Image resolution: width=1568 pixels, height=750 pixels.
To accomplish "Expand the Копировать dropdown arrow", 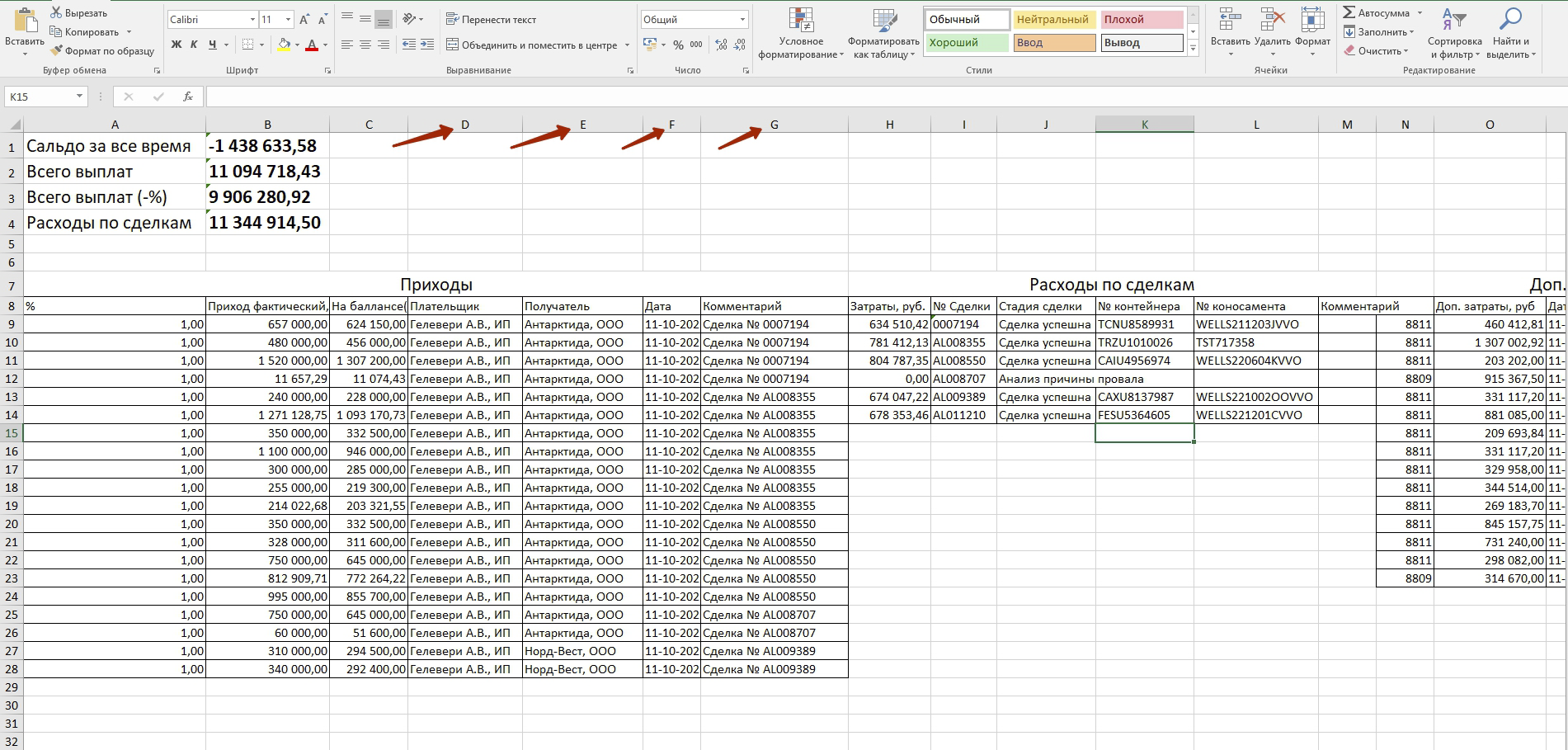I will (129, 32).
